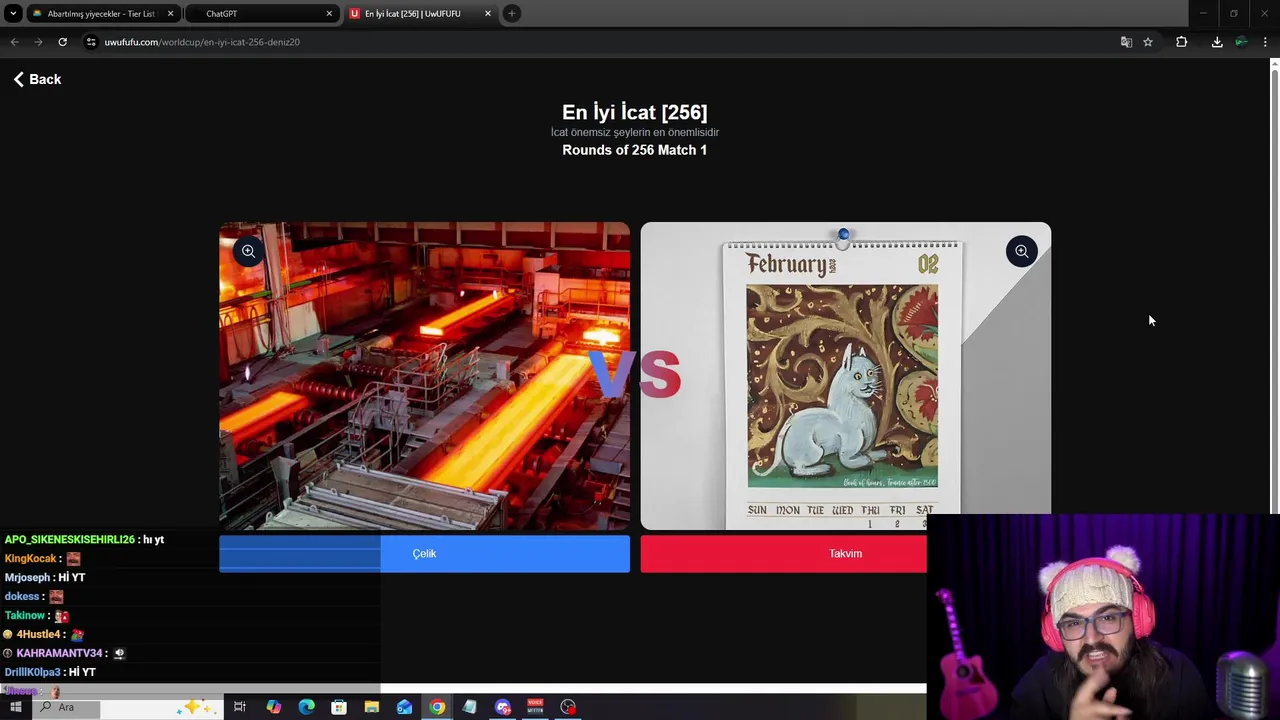Launch Copilot from the taskbar
Screen dimensions: 1280x720
point(273,707)
